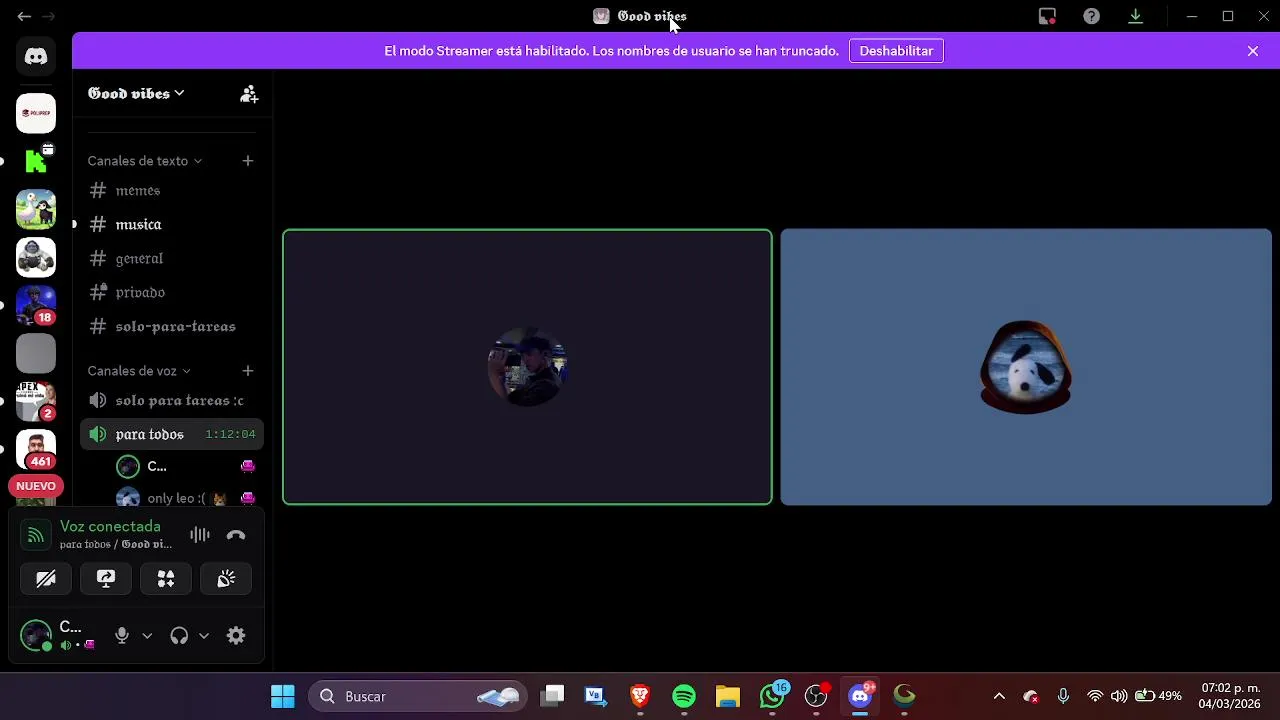This screenshot has width=1280, height=720.
Task: Open voice connection signal details
Action: pos(35,535)
